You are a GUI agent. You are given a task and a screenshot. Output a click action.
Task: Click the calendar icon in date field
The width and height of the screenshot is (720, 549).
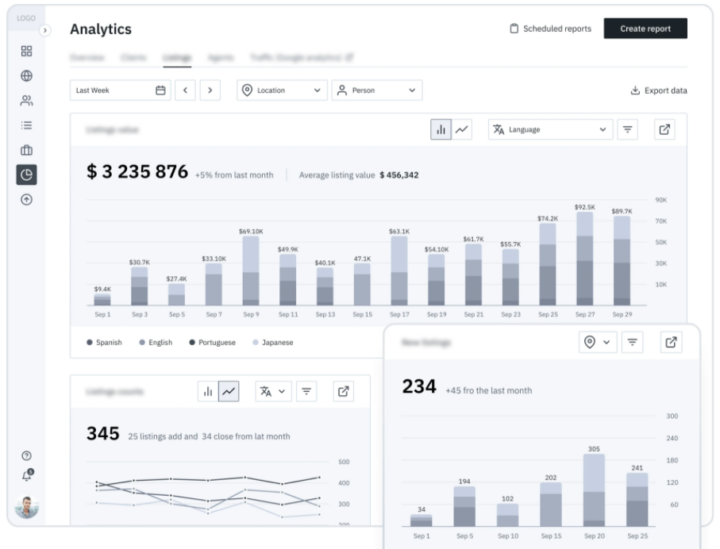tap(160, 90)
